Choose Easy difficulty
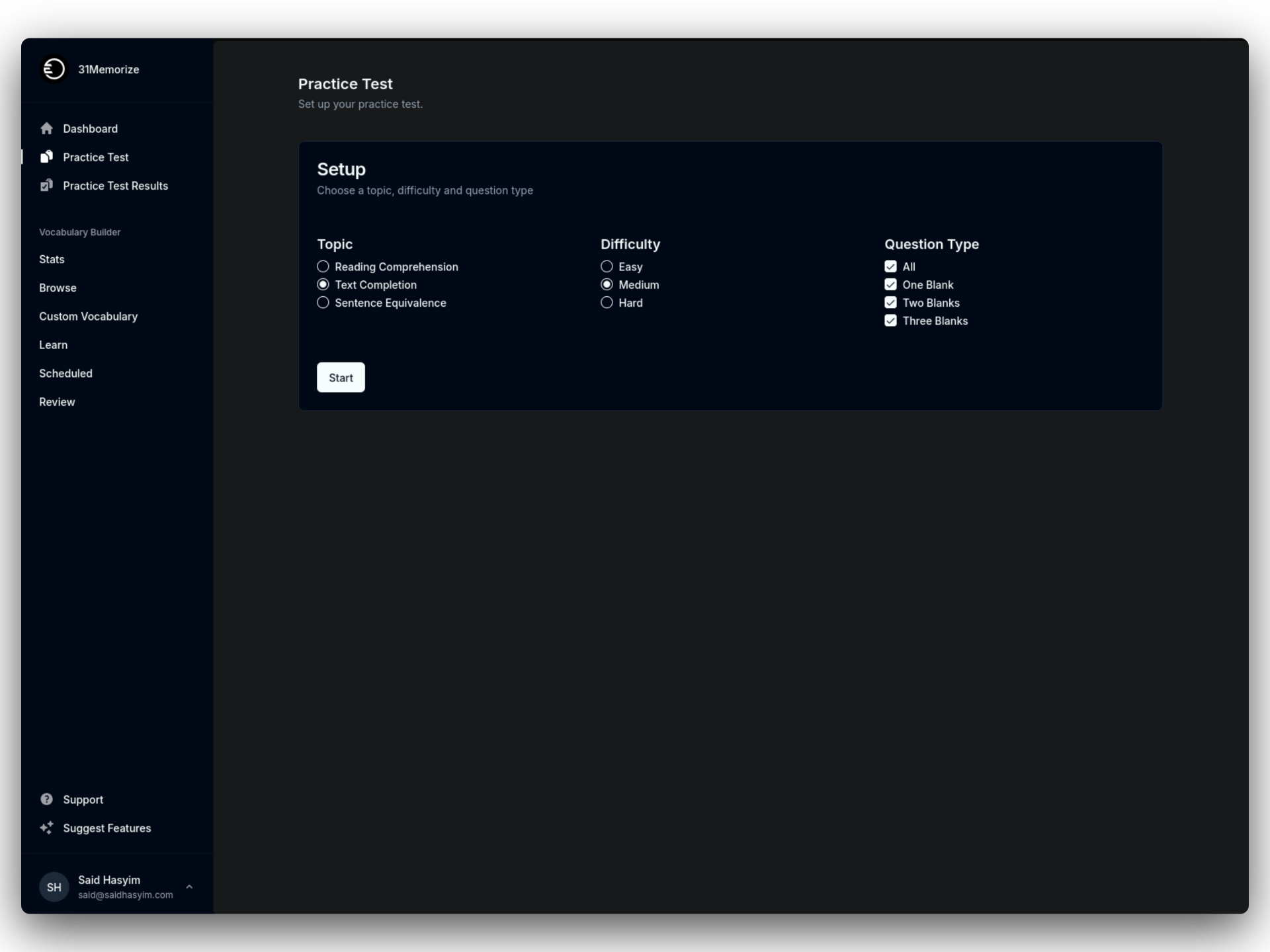Viewport: 1270px width, 952px height. coord(607,266)
